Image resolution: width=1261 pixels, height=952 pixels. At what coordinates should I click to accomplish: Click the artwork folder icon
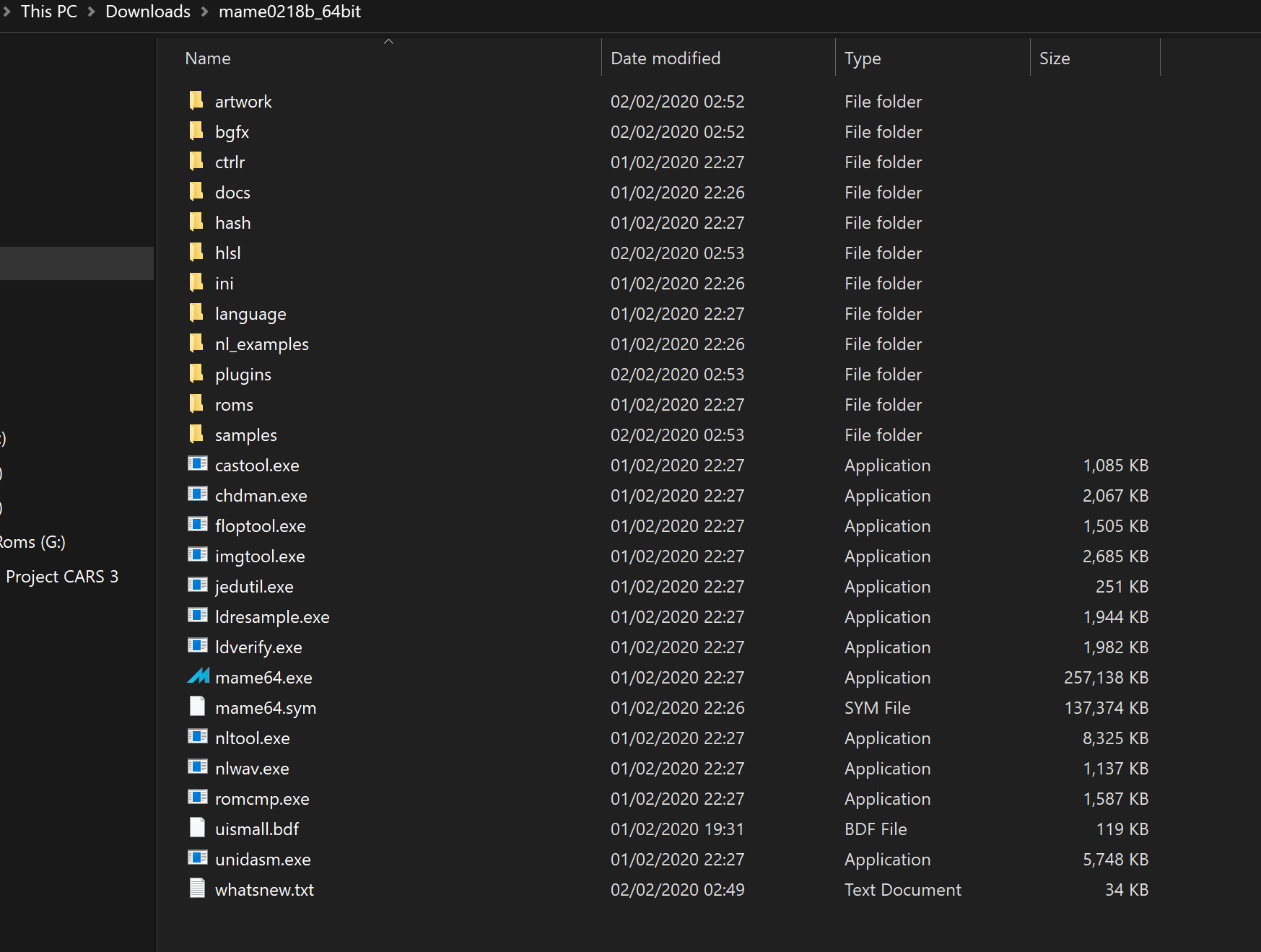pos(196,100)
